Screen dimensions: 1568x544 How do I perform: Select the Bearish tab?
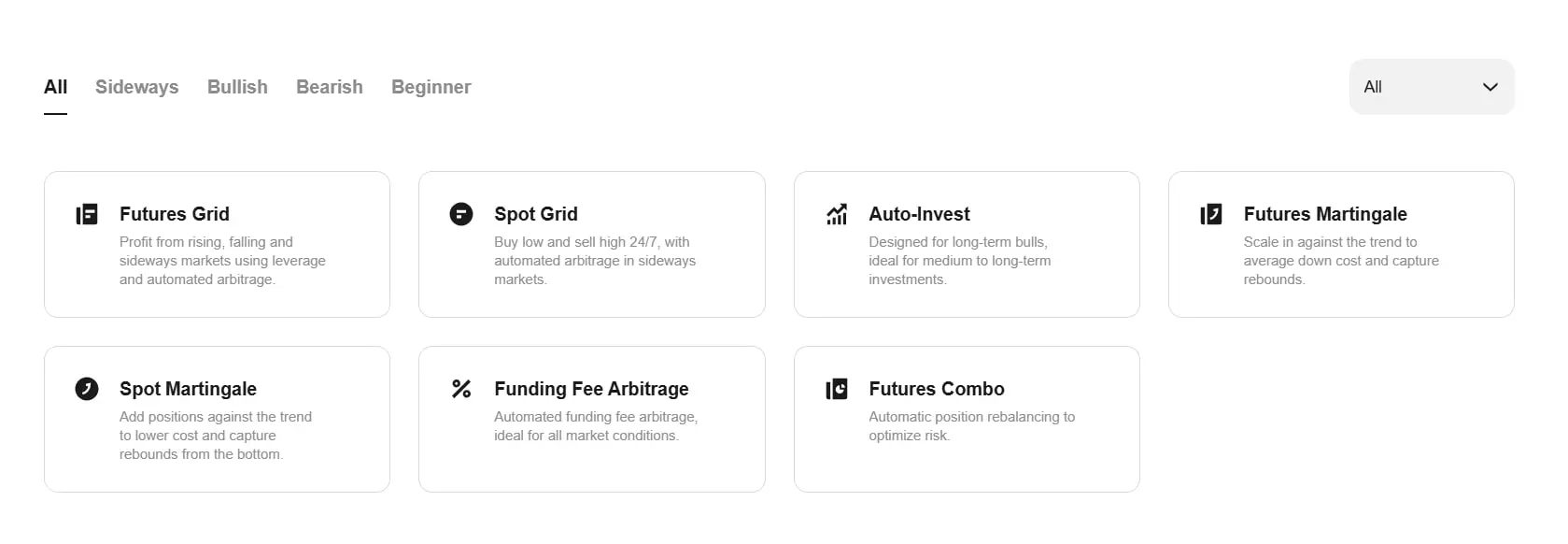[x=330, y=87]
